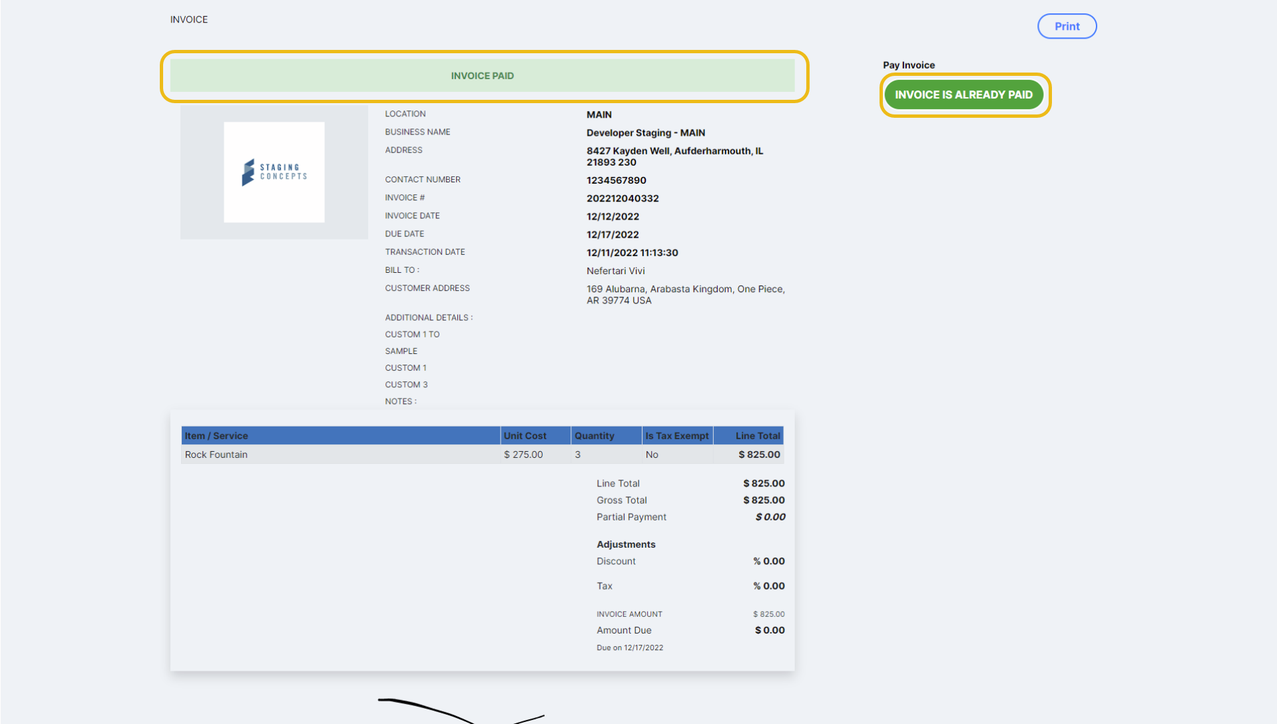Click the Staging Concepts logo image
This screenshot has height=724, width=1277.
[274, 172]
